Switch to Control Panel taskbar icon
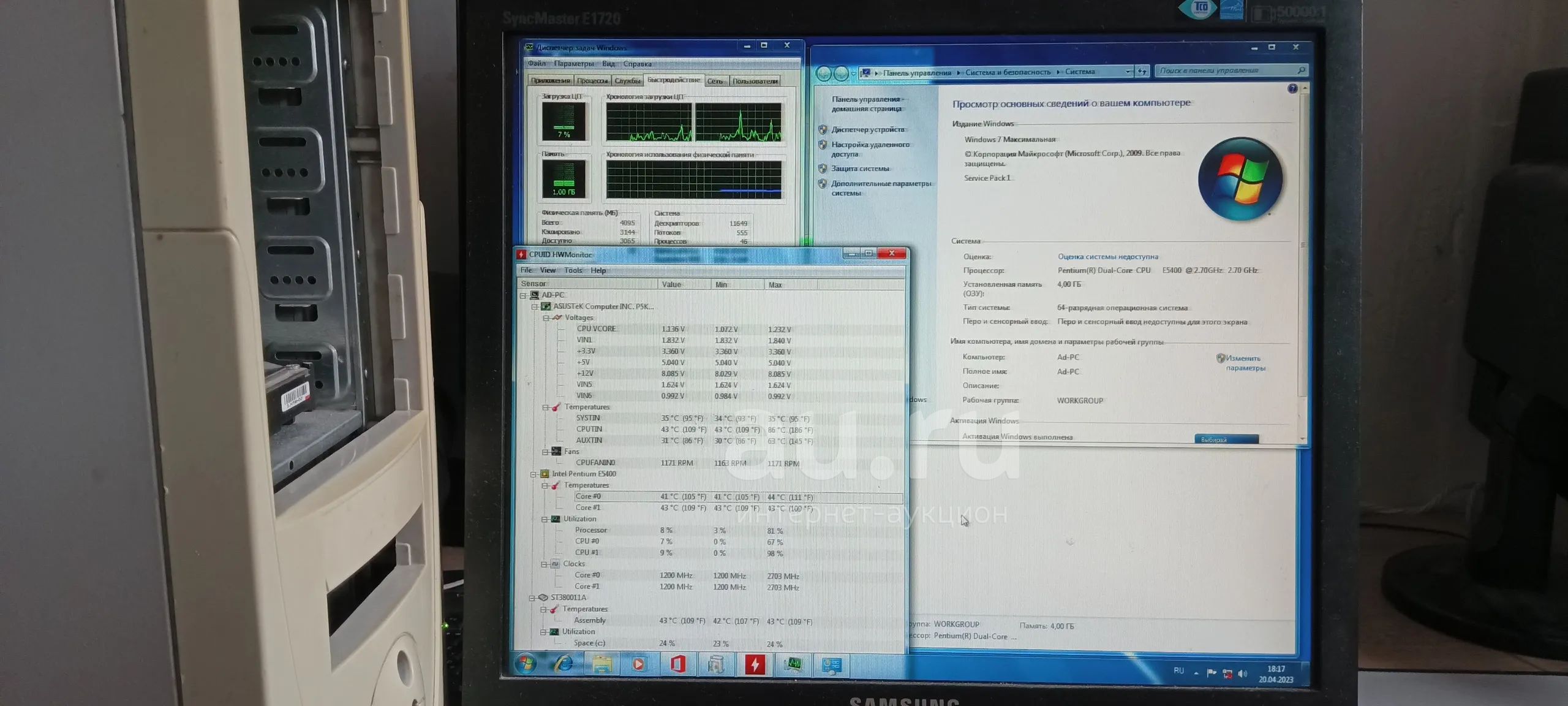This screenshot has width=1568, height=706. tap(832, 666)
